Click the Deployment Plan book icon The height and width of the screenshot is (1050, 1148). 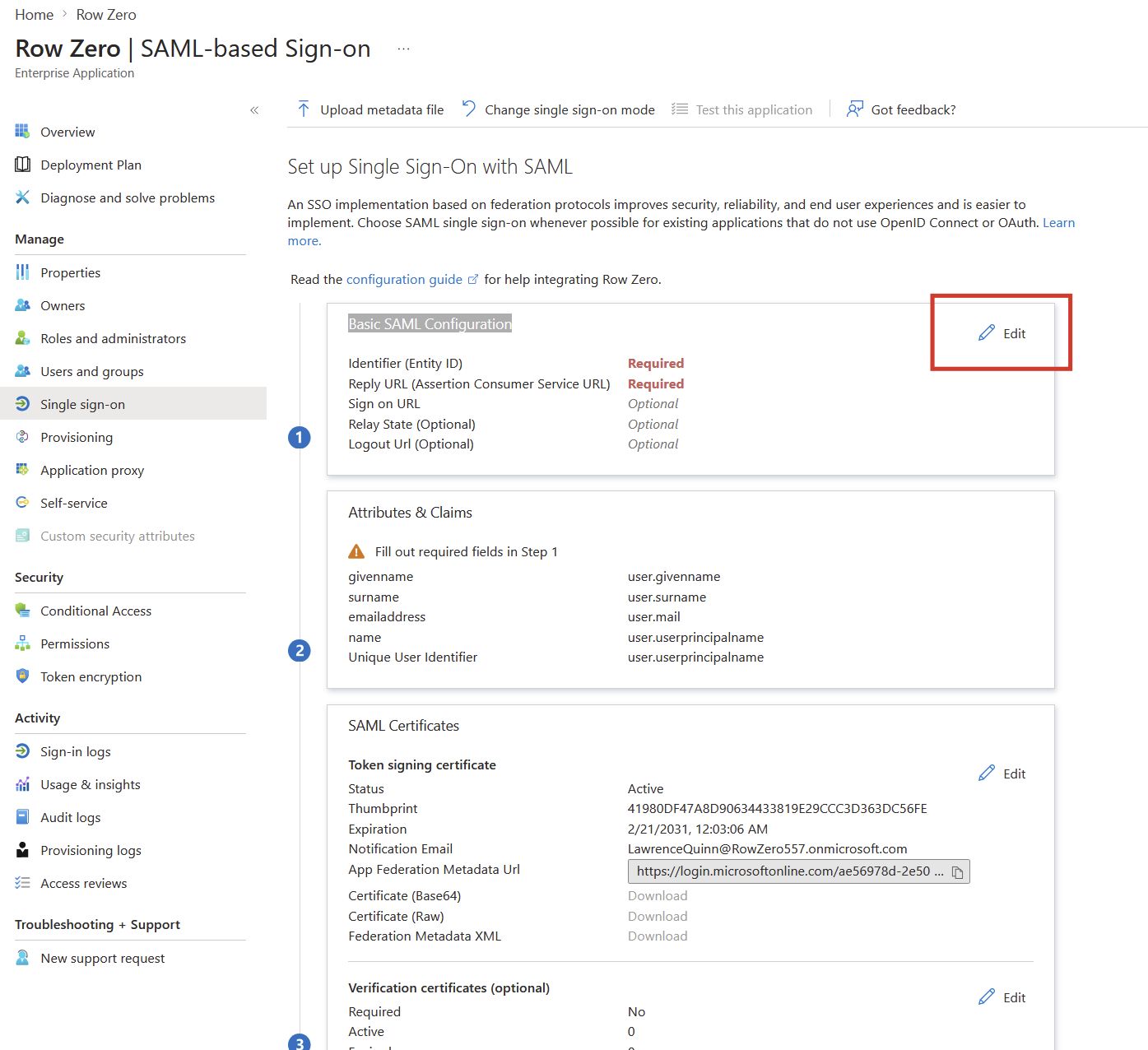pyautogui.click(x=22, y=165)
